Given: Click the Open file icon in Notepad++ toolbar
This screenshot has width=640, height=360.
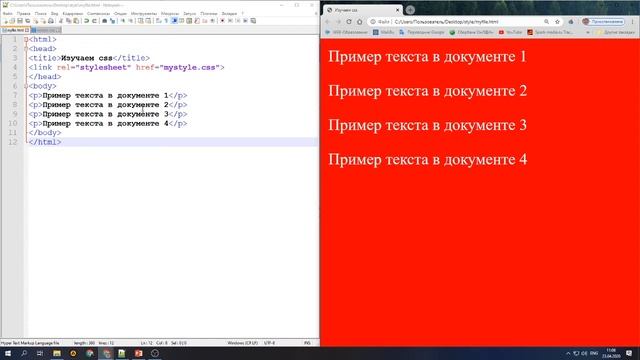Looking at the screenshot, I should [x=12, y=21].
